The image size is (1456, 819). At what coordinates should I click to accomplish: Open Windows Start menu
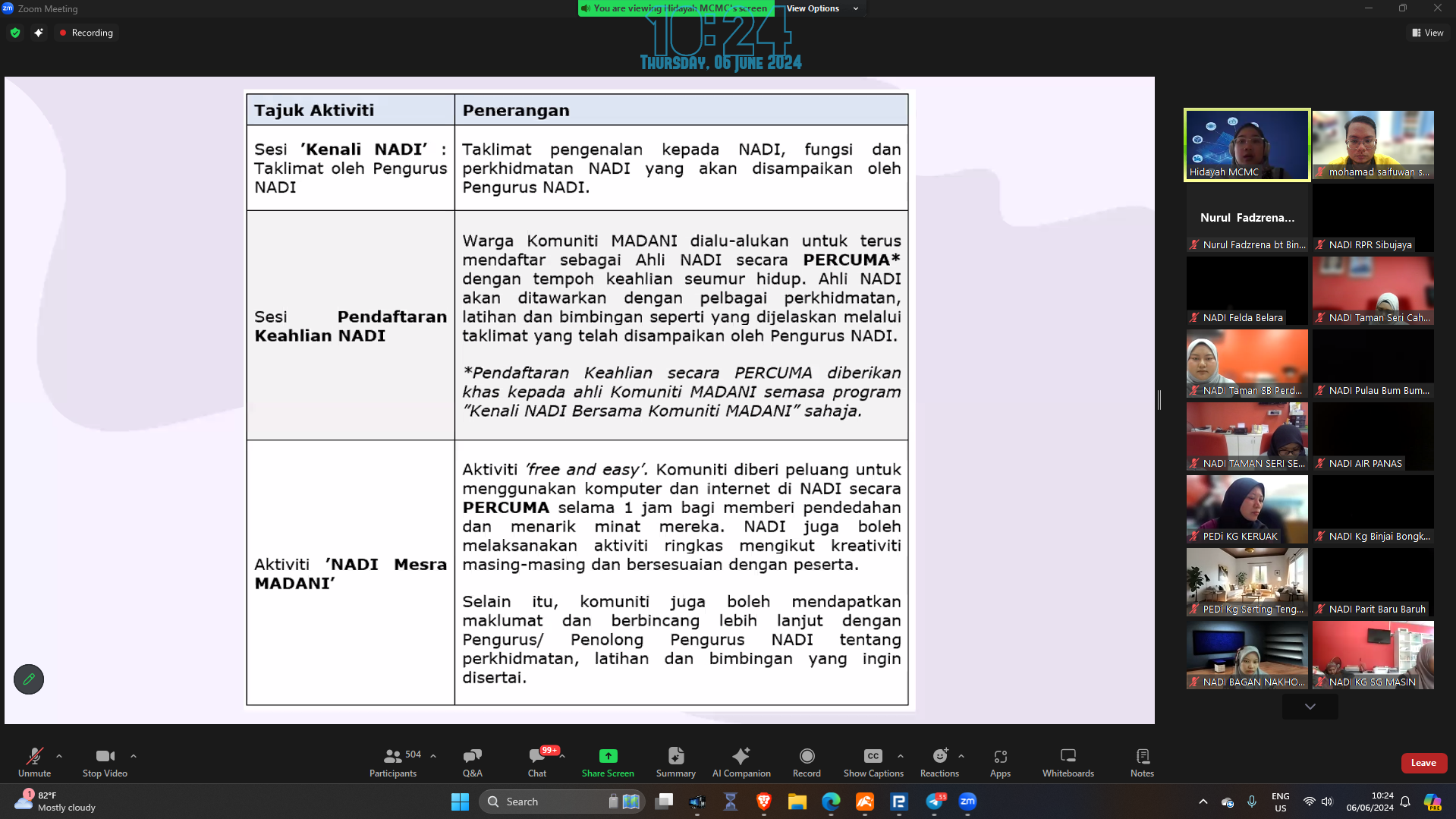coord(460,802)
